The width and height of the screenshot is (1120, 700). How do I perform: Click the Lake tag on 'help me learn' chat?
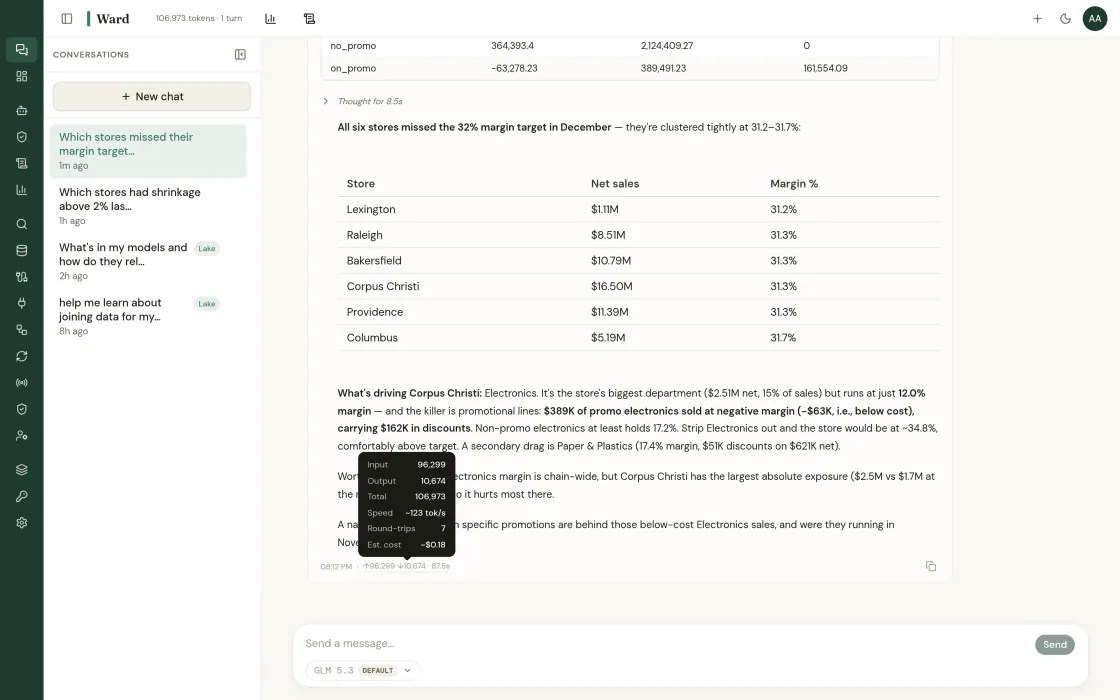click(x=206, y=304)
